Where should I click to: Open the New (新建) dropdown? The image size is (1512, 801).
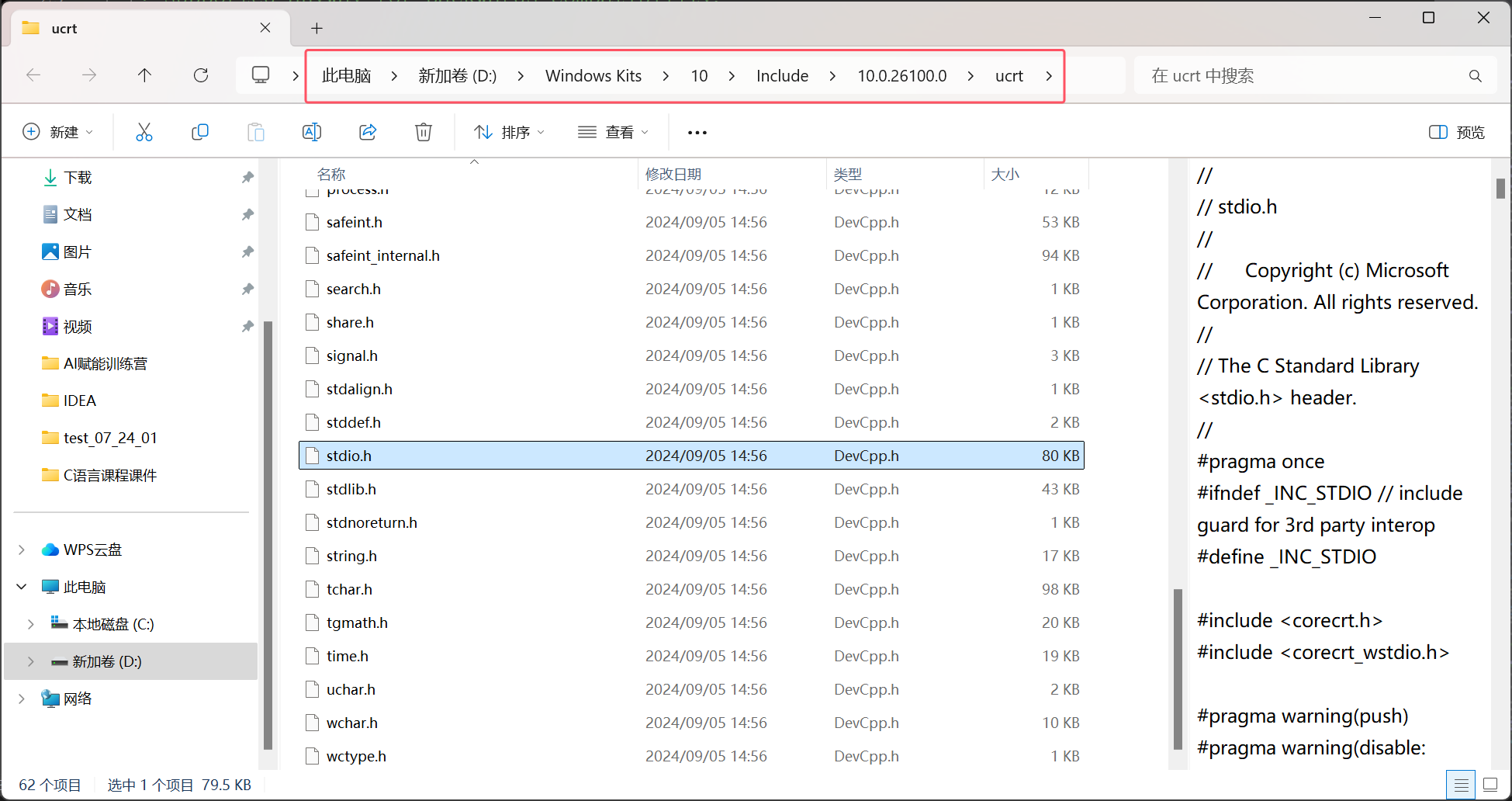(58, 133)
